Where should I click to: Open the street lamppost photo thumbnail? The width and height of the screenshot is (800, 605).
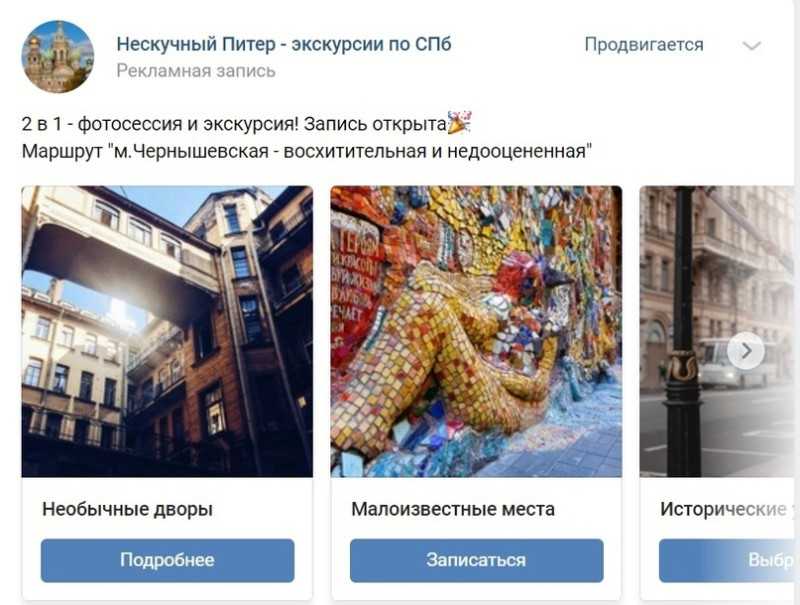(x=719, y=332)
